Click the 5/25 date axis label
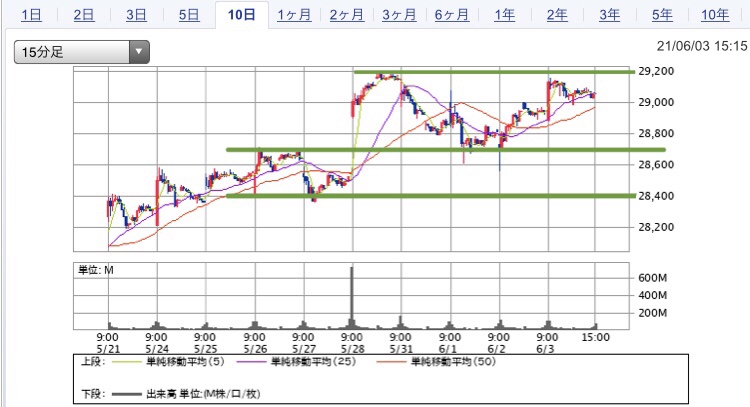Image resolution: width=750 pixels, height=407 pixels. pyautogui.click(x=206, y=349)
